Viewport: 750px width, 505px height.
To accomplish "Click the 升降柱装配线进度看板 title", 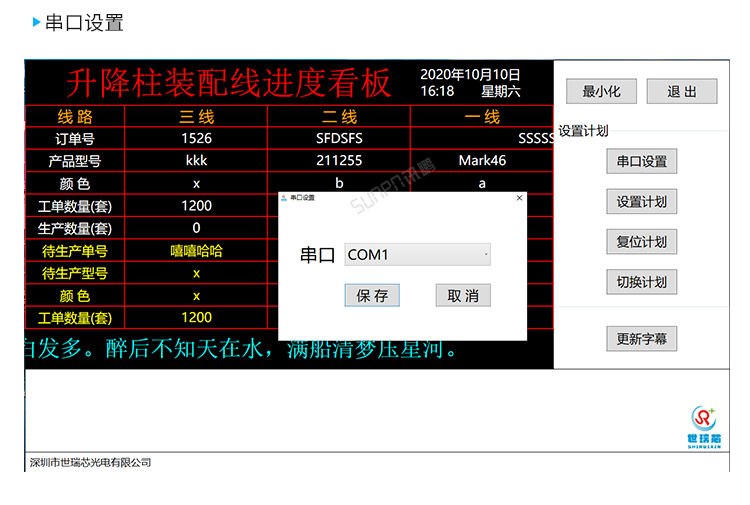I will [x=229, y=83].
